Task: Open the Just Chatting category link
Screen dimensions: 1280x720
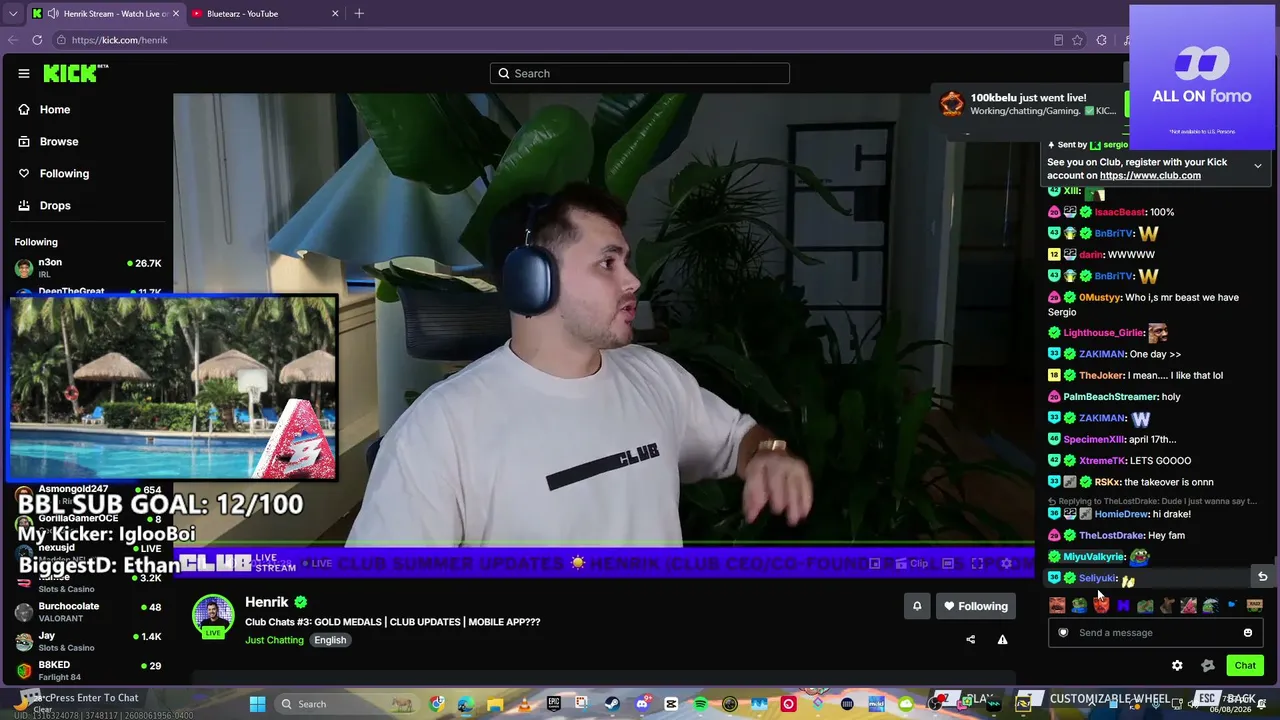Action: pos(274,640)
